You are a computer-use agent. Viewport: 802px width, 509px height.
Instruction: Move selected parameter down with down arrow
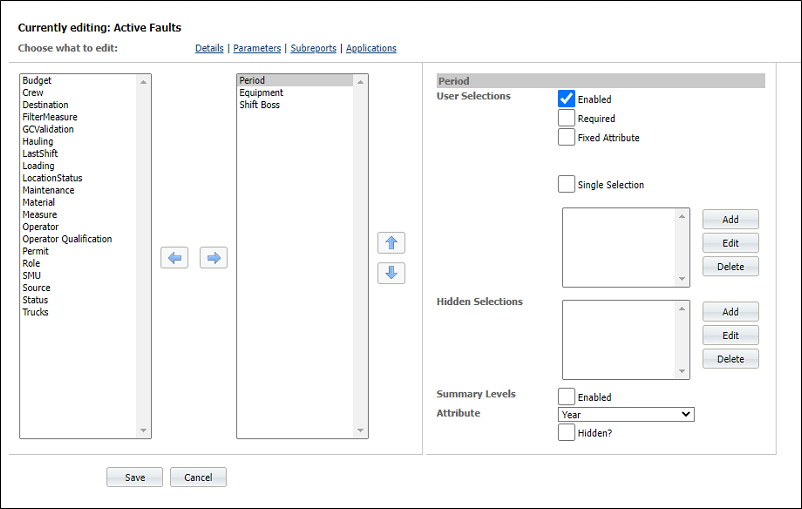(391, 273)
